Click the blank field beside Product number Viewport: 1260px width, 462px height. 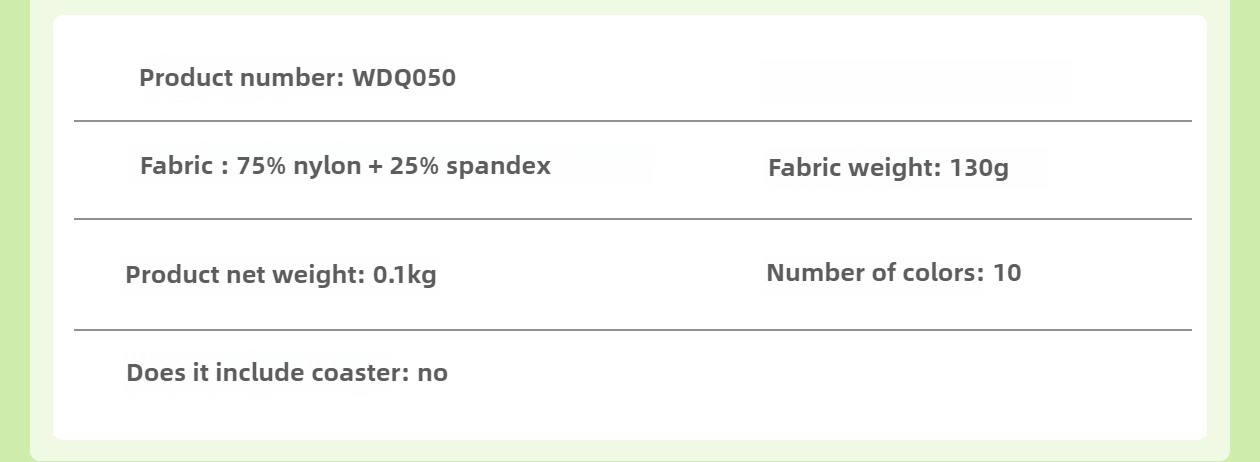[x=915, y=82]
